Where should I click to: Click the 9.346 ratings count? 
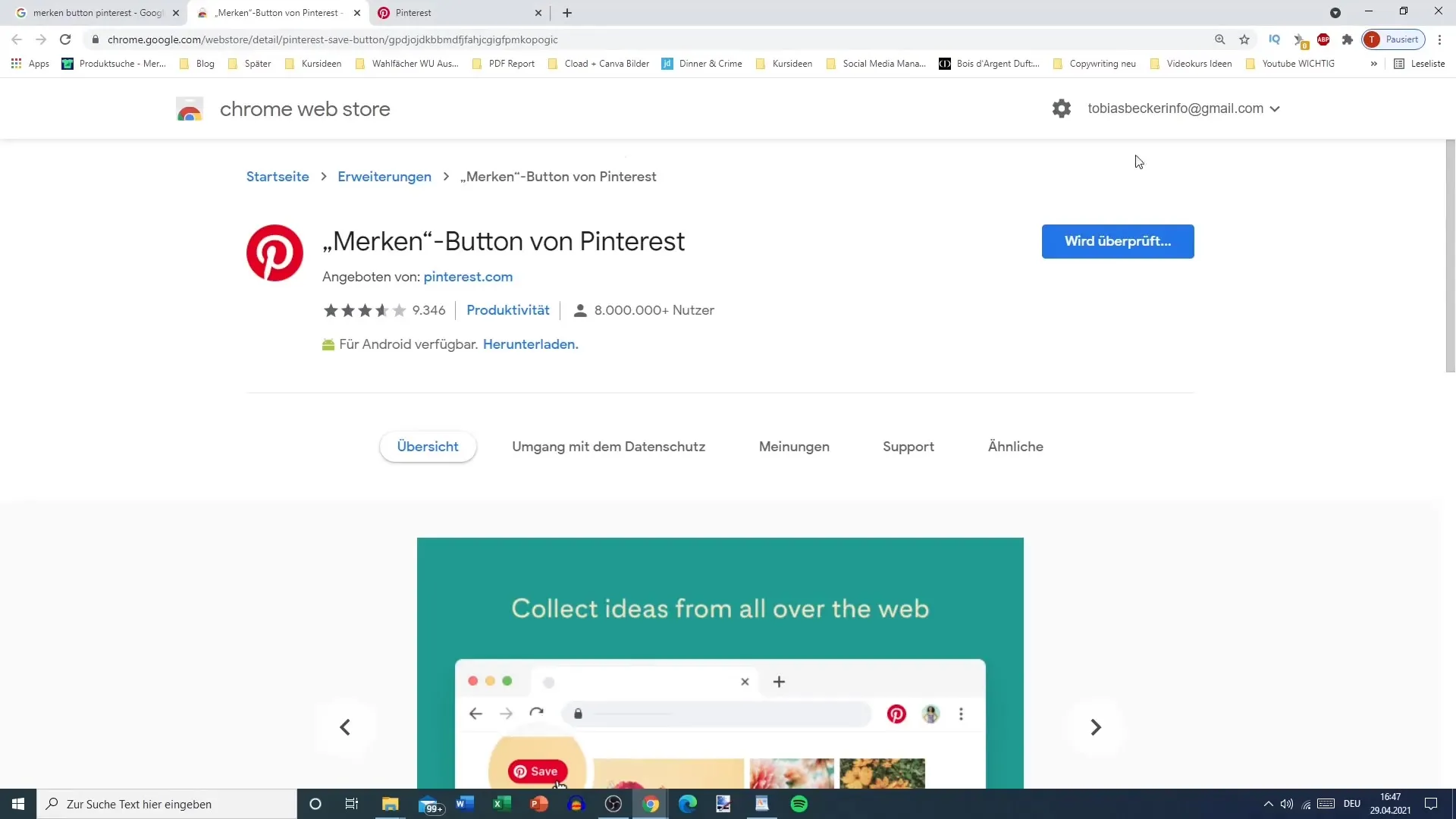428,310
